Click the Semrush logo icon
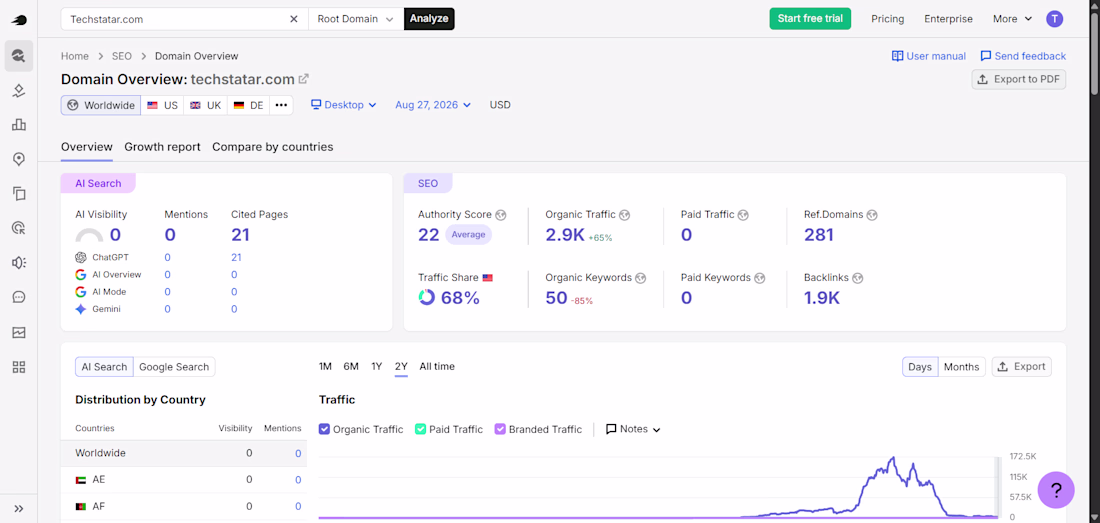 click(x=19, y=20)
